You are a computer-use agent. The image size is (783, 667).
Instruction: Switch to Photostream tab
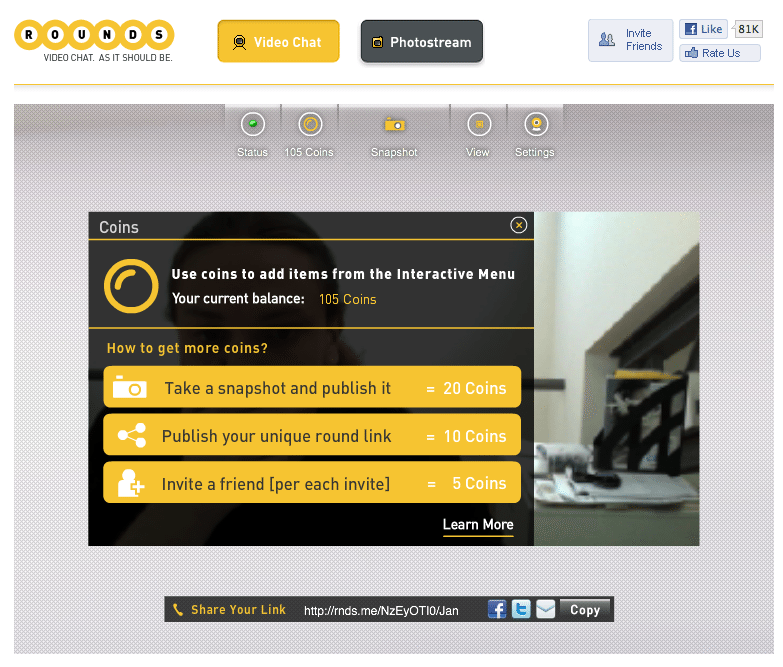pos(422,41)
